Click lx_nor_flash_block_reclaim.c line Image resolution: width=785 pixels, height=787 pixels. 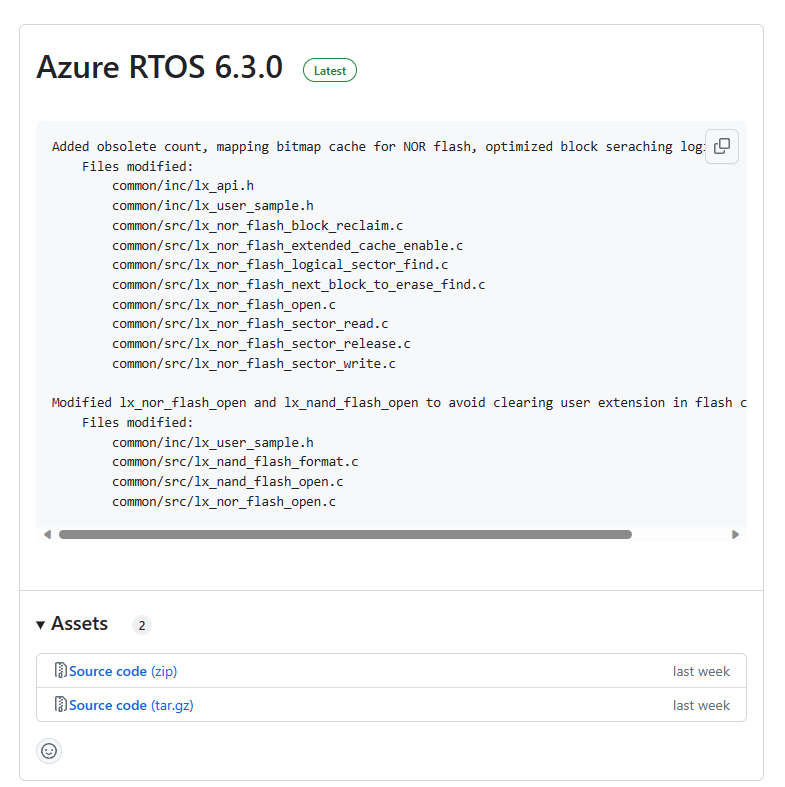tap(257, 226)
